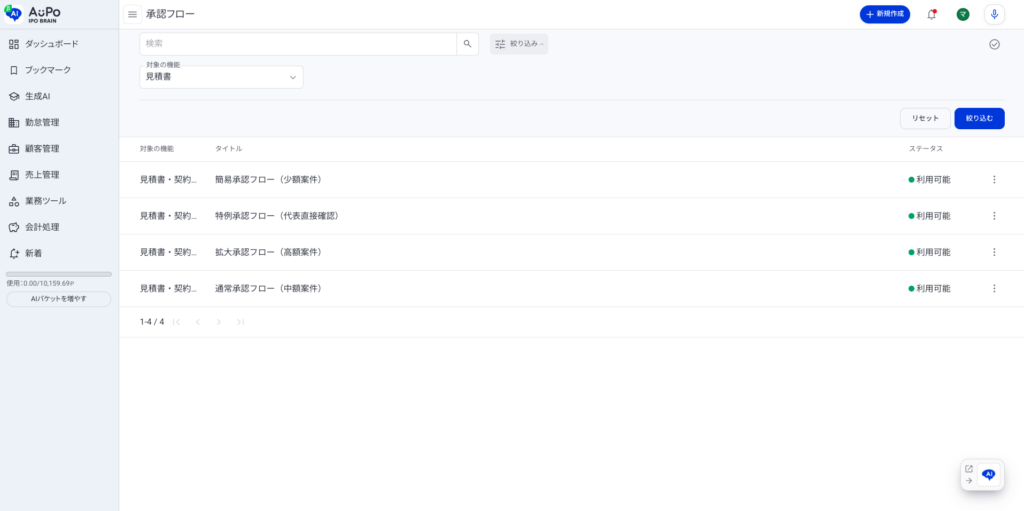
Task: Open more options for 通常承認フロー row
Action: click(994, 288)
